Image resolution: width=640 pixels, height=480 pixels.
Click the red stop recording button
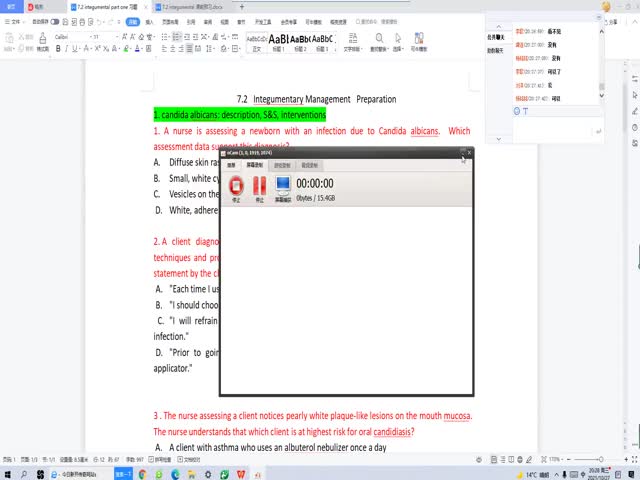point(236,186)
